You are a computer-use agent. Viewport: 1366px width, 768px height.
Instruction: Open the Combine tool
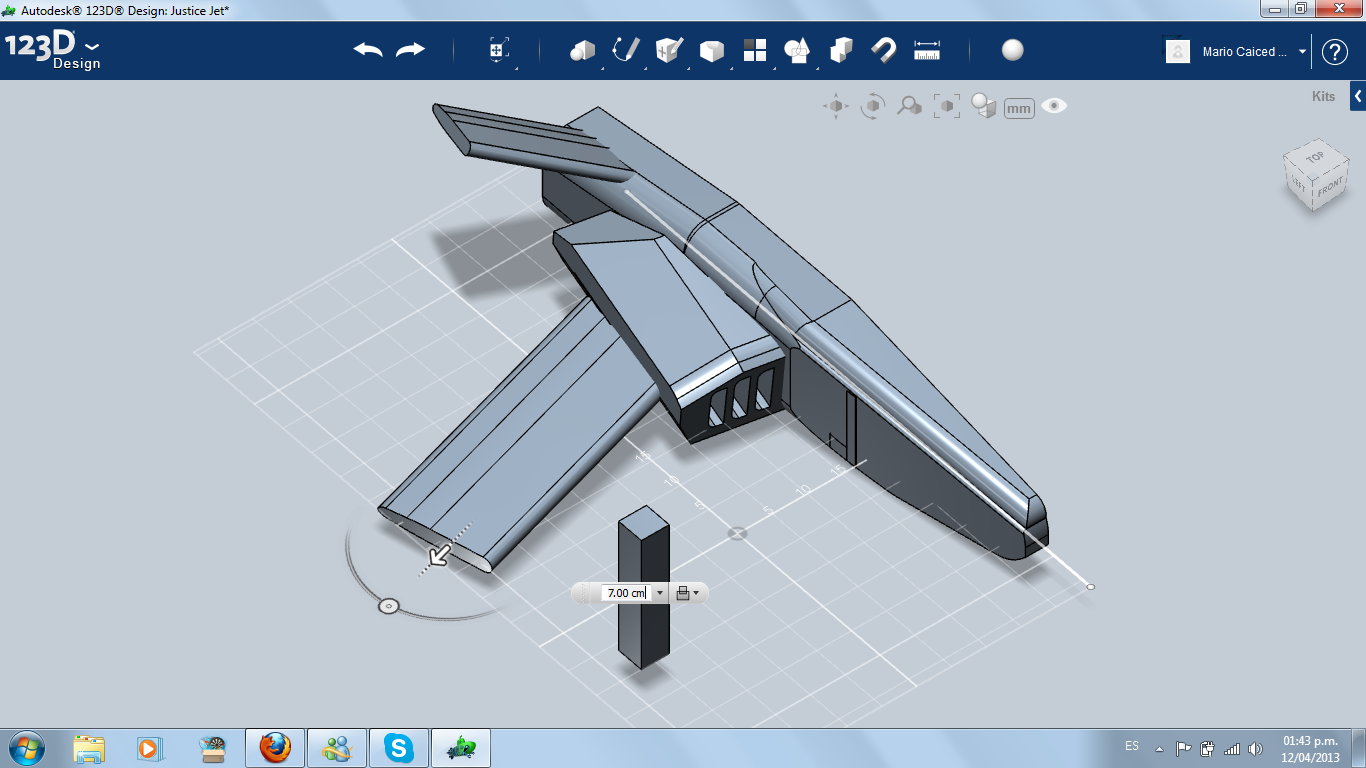841,50
